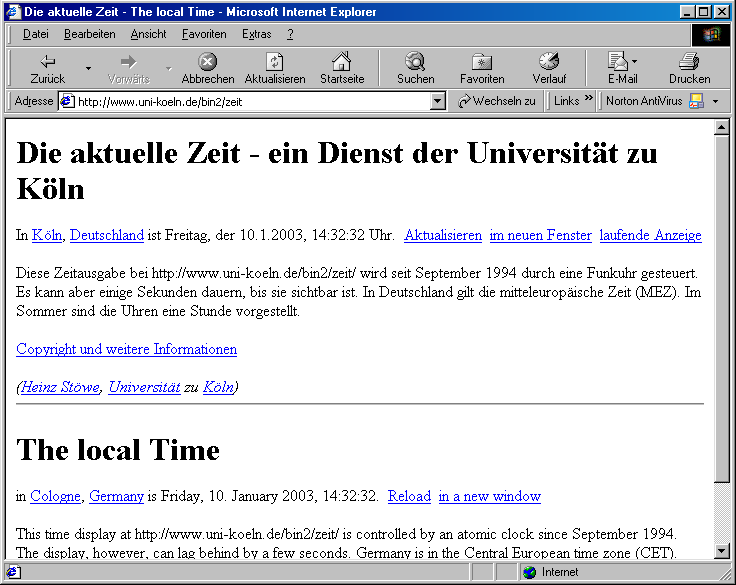Follow the laufende Anzeige link
The width and height of the screenshot is (736, 585).
[650, 236]
